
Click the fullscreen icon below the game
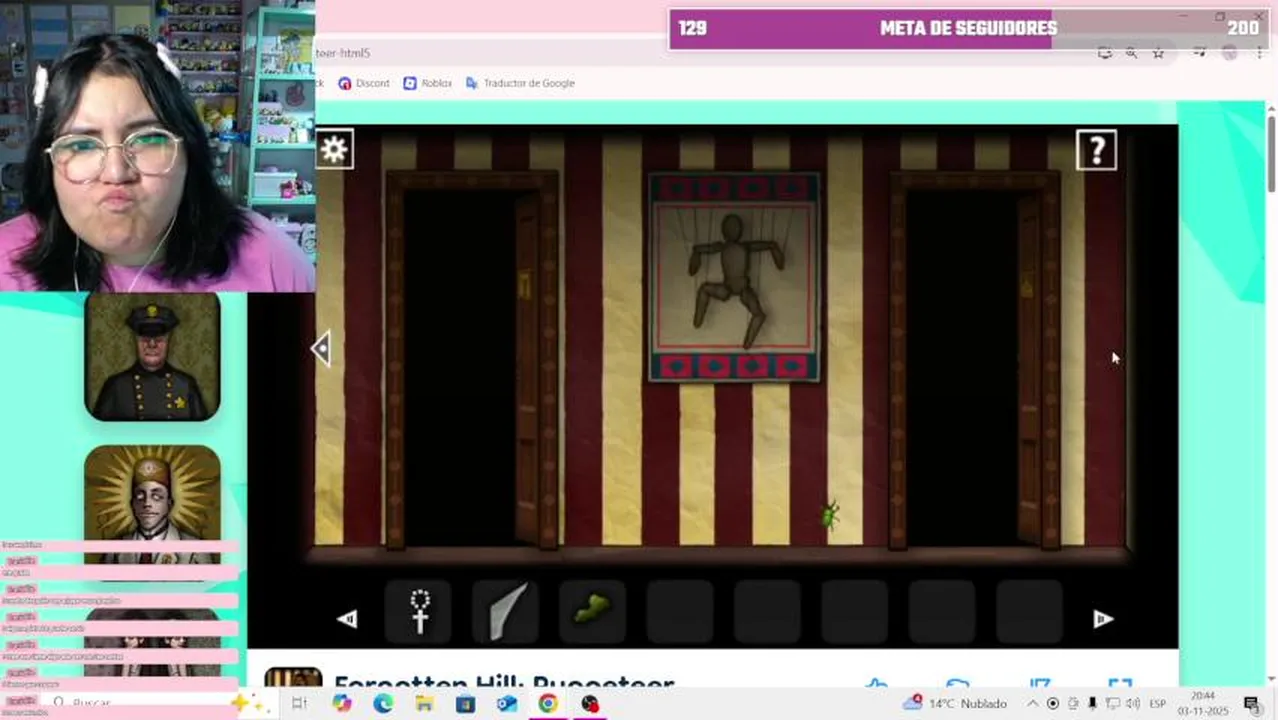[x=1120, y=684]
